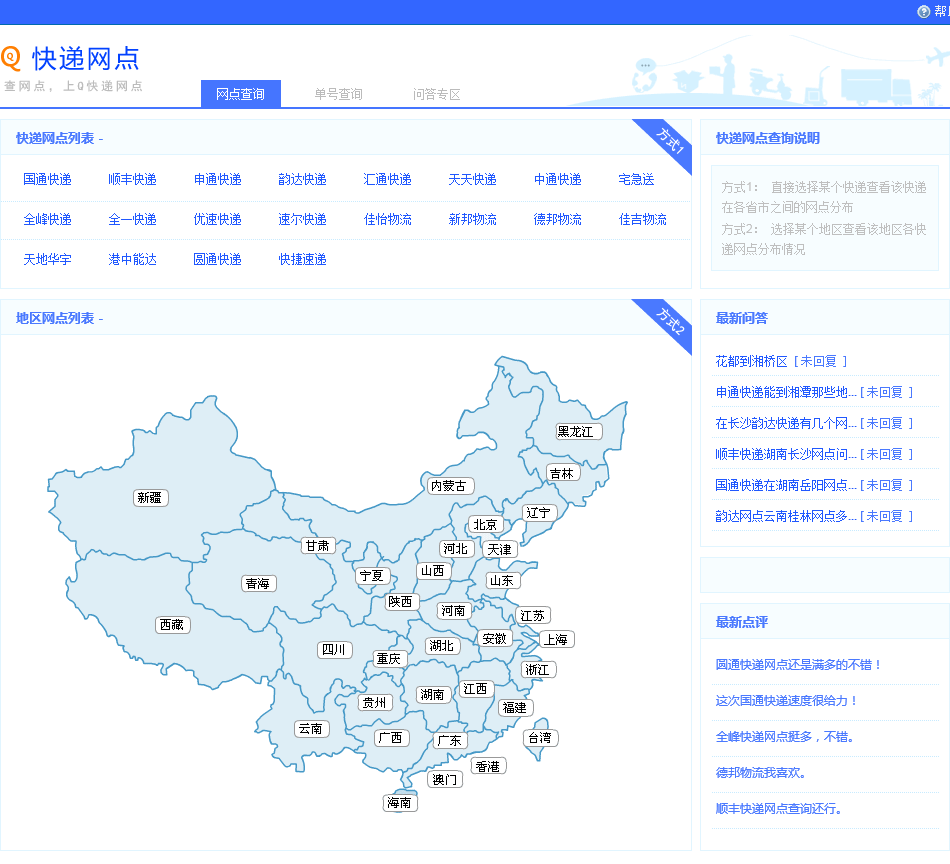Click the help question-mark icon
Viewport: 950px width, 864px height.
click(x=923, y=12)
